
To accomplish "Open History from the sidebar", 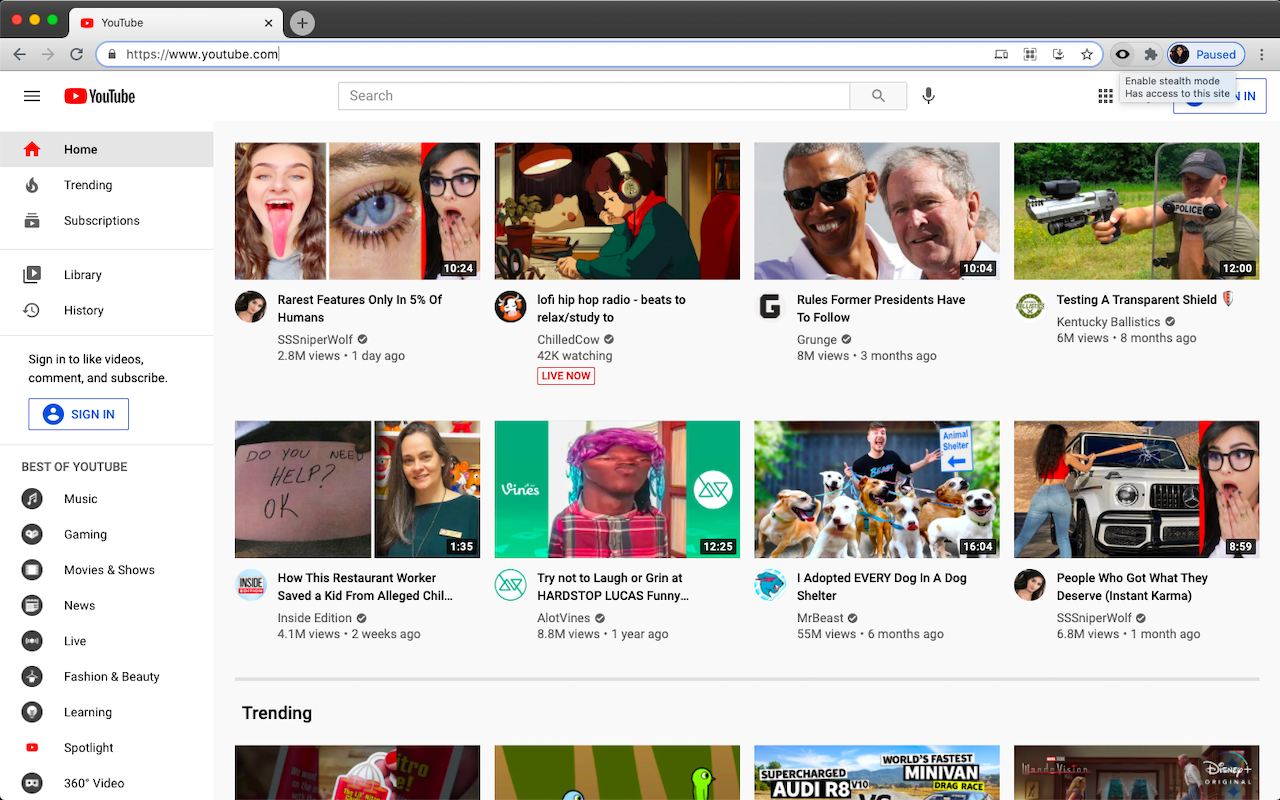I will (x=83, y=310).
